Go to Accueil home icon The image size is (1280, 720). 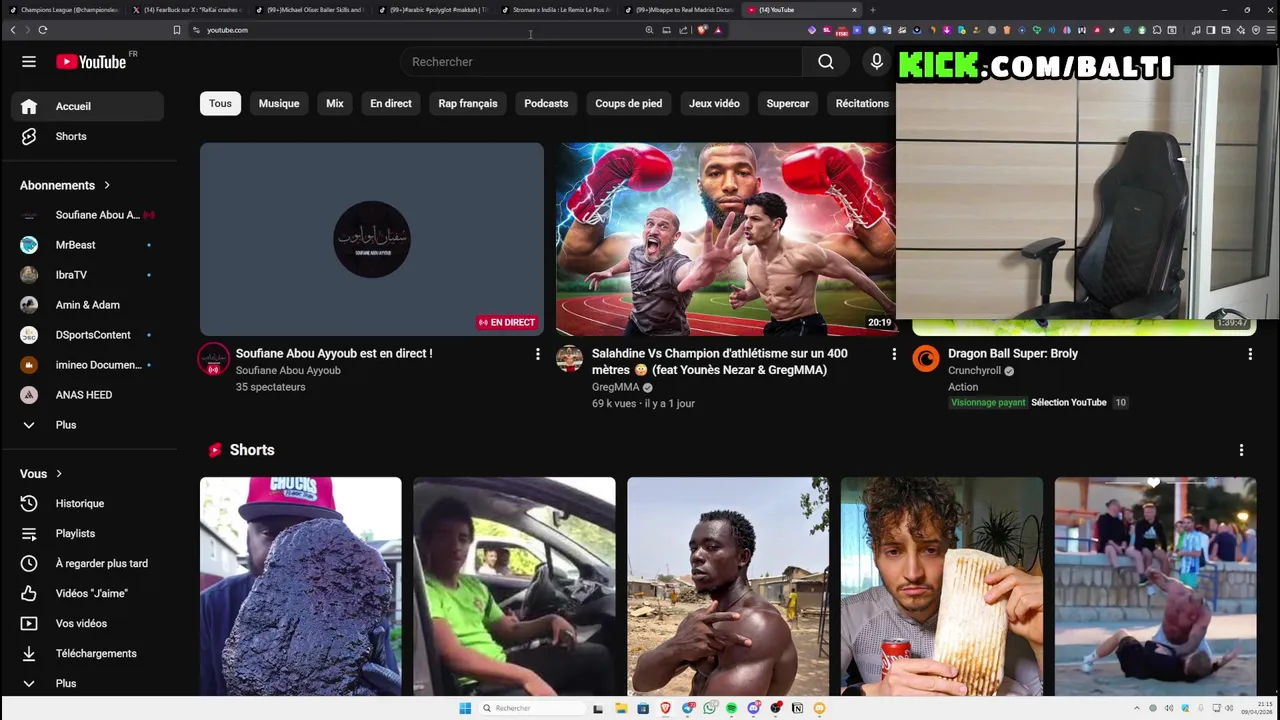pyautogui.click(x=29, y=106)
